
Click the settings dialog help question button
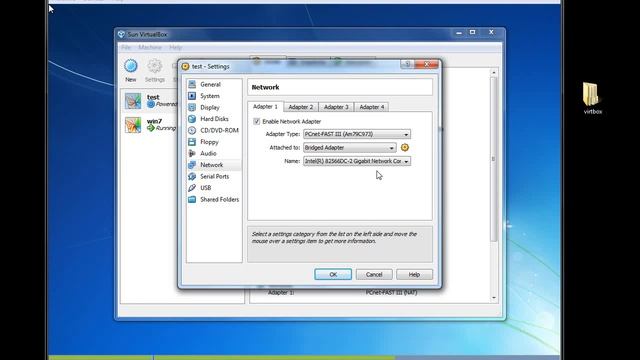pos(407,64)
